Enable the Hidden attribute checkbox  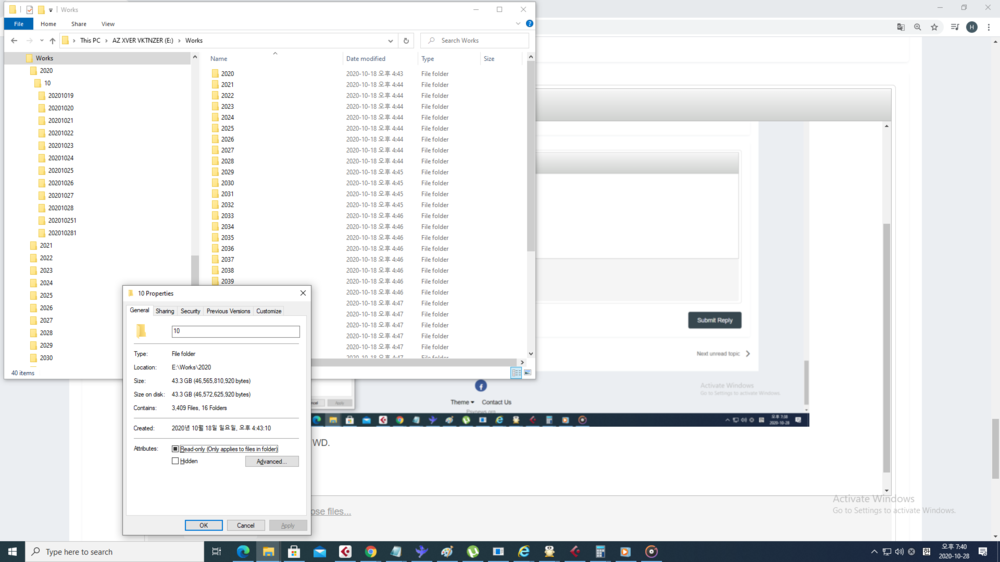pyautogui.click(x=176, y=461)
